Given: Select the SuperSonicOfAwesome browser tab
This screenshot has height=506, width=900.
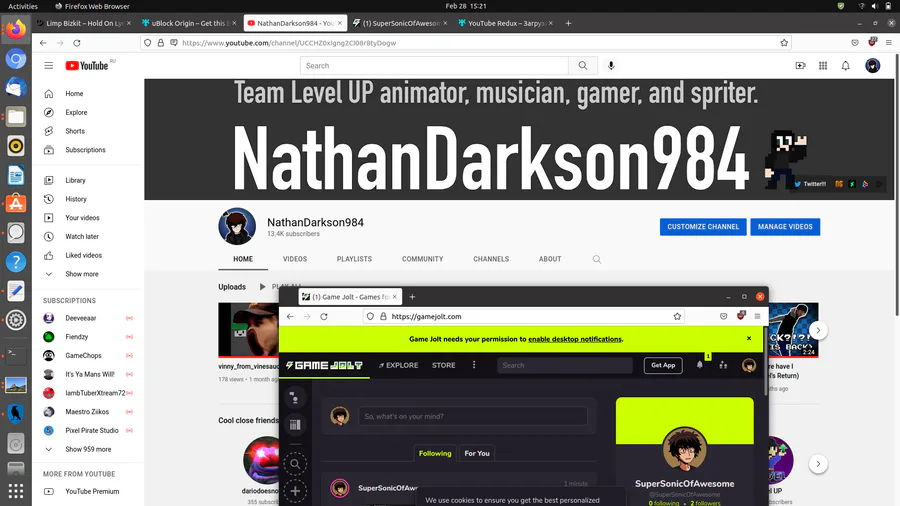Looking at the screenshot, I should 399,23.
